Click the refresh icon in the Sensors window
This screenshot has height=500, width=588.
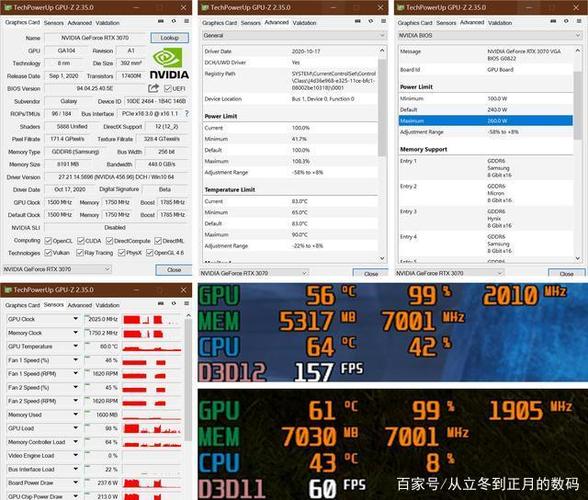tap(174, 303)
